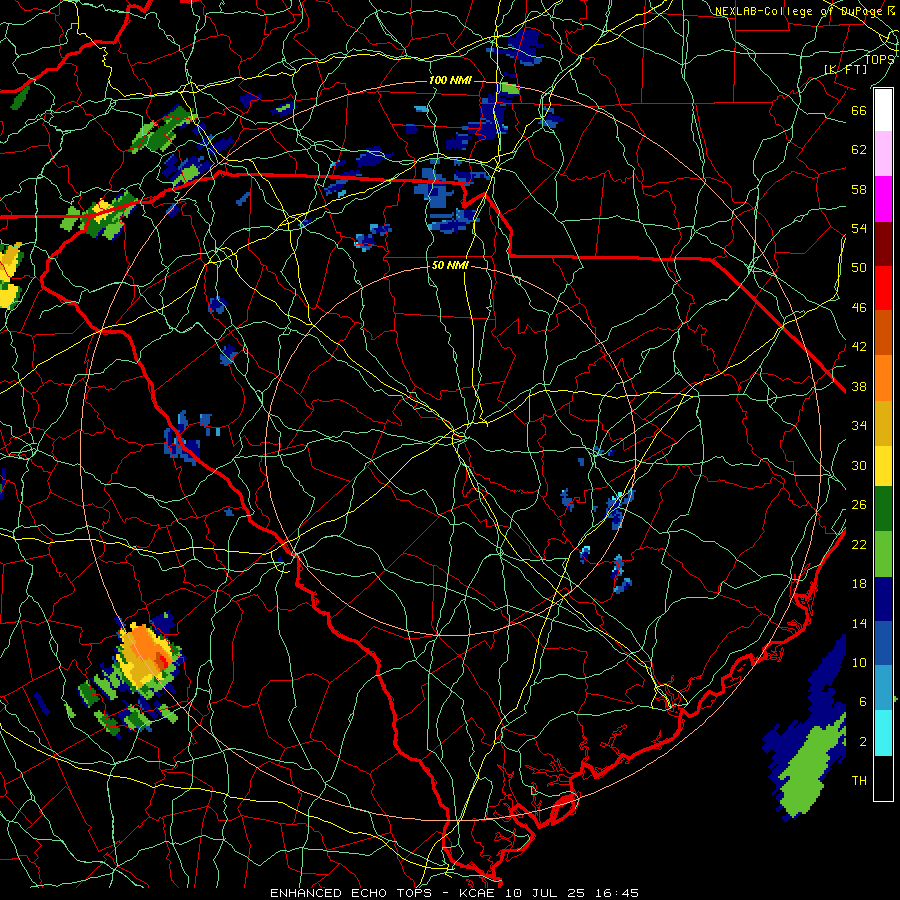The width and height of the screenshot is (900, 900).
Task: Click the navy blue legend swatch
Action: click(883, 599)
